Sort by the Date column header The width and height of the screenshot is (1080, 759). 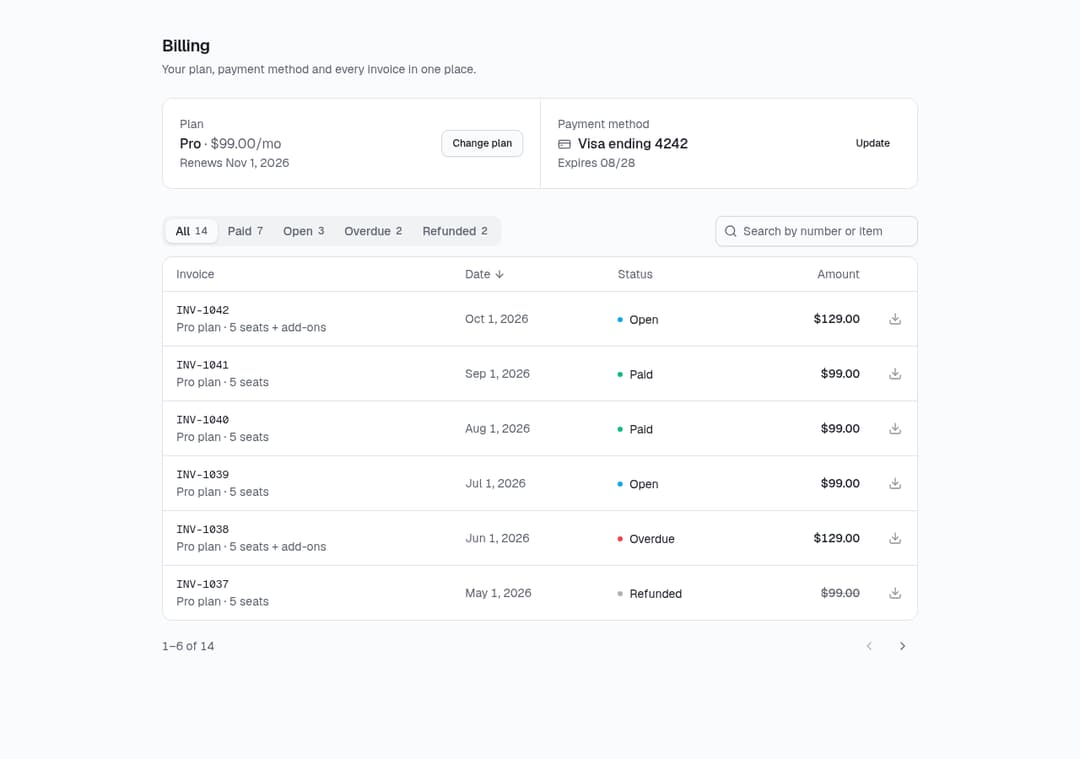click(484, 274)
